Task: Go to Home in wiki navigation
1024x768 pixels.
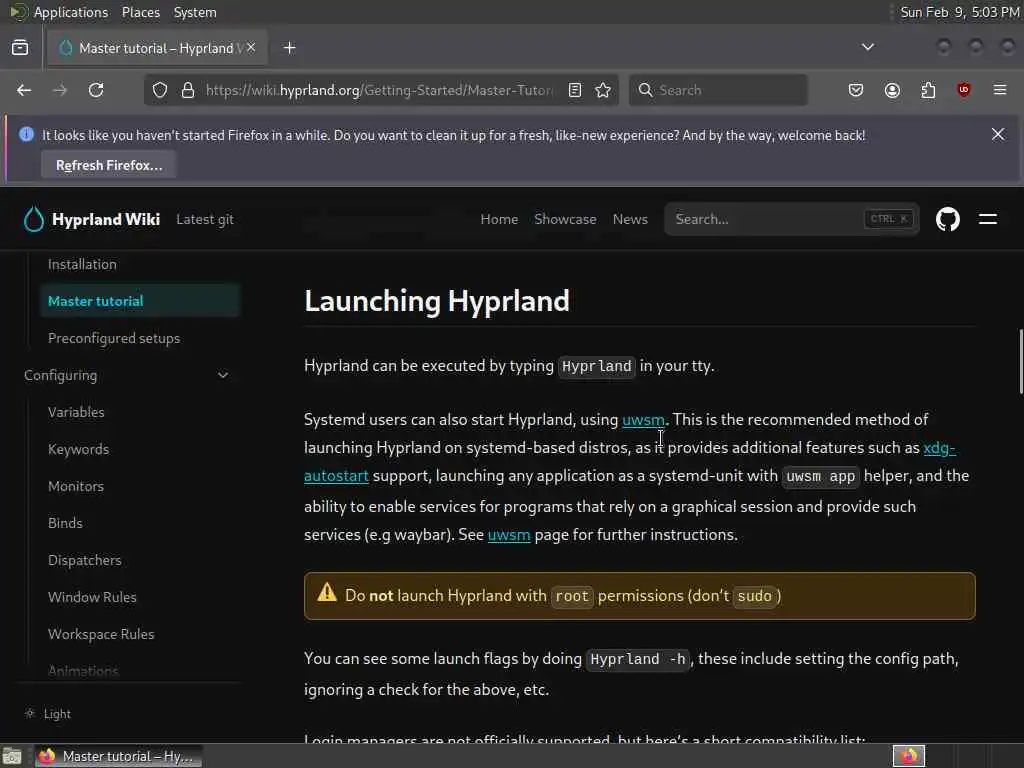Action: pyautogui.click(x=499, y=219)
